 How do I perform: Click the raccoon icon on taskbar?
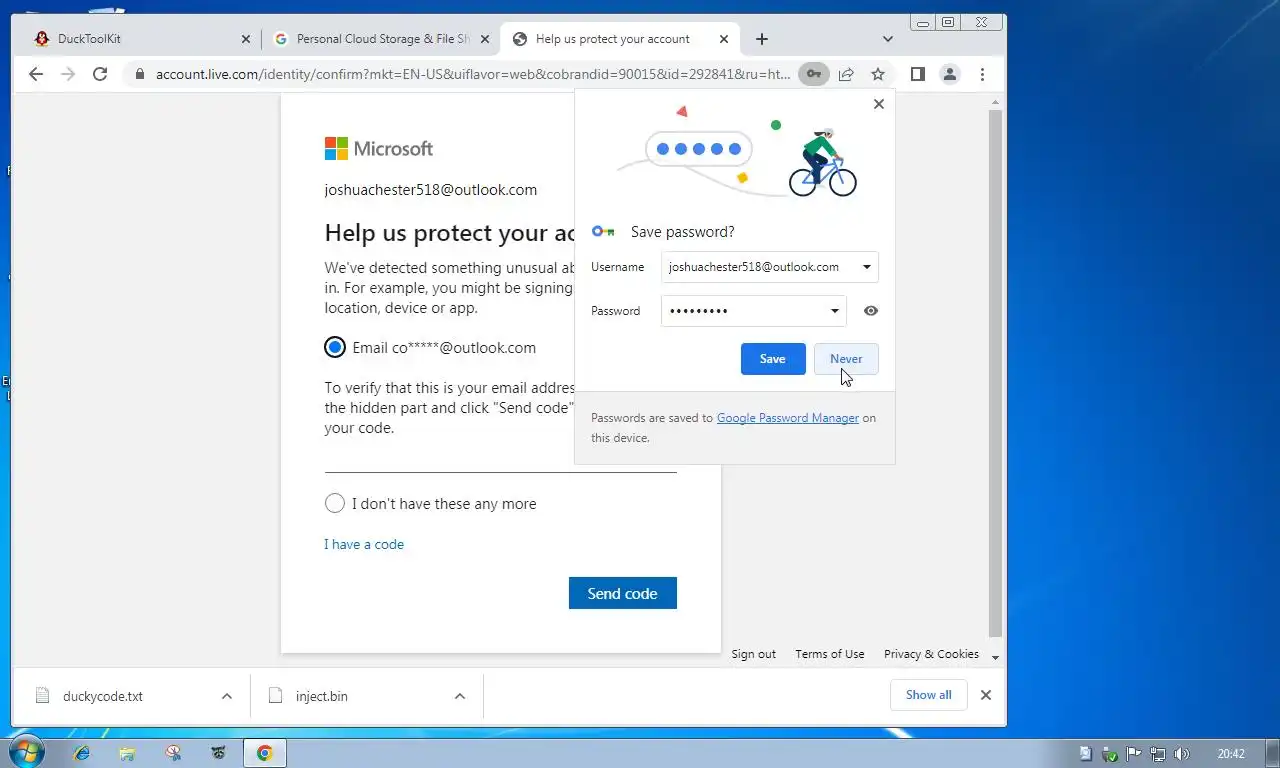point(219,753)
